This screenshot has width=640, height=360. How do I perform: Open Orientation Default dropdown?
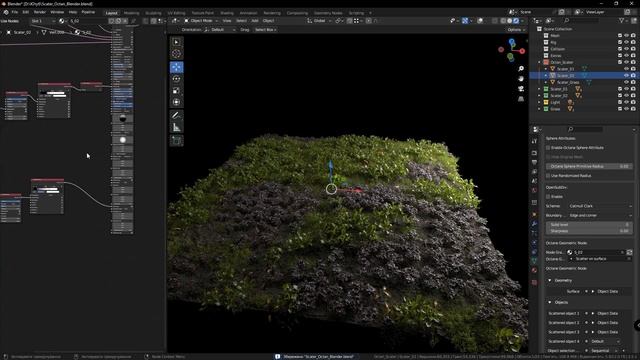[220, 30]
